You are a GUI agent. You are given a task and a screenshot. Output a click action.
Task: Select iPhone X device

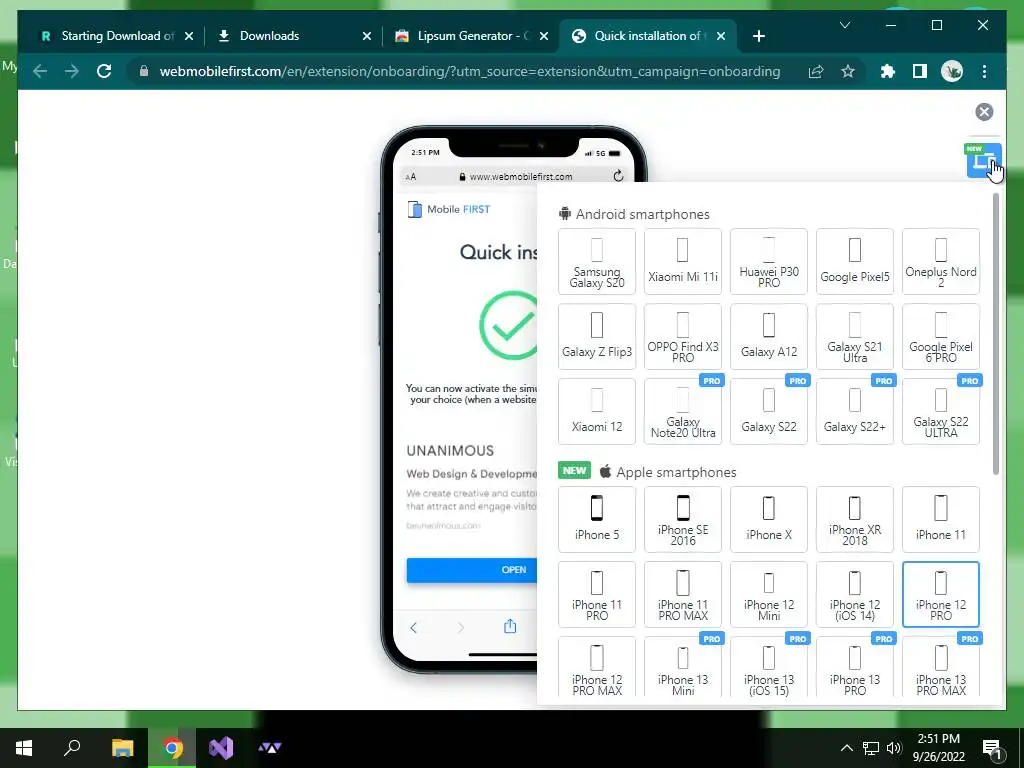click(x=769, y=520)
